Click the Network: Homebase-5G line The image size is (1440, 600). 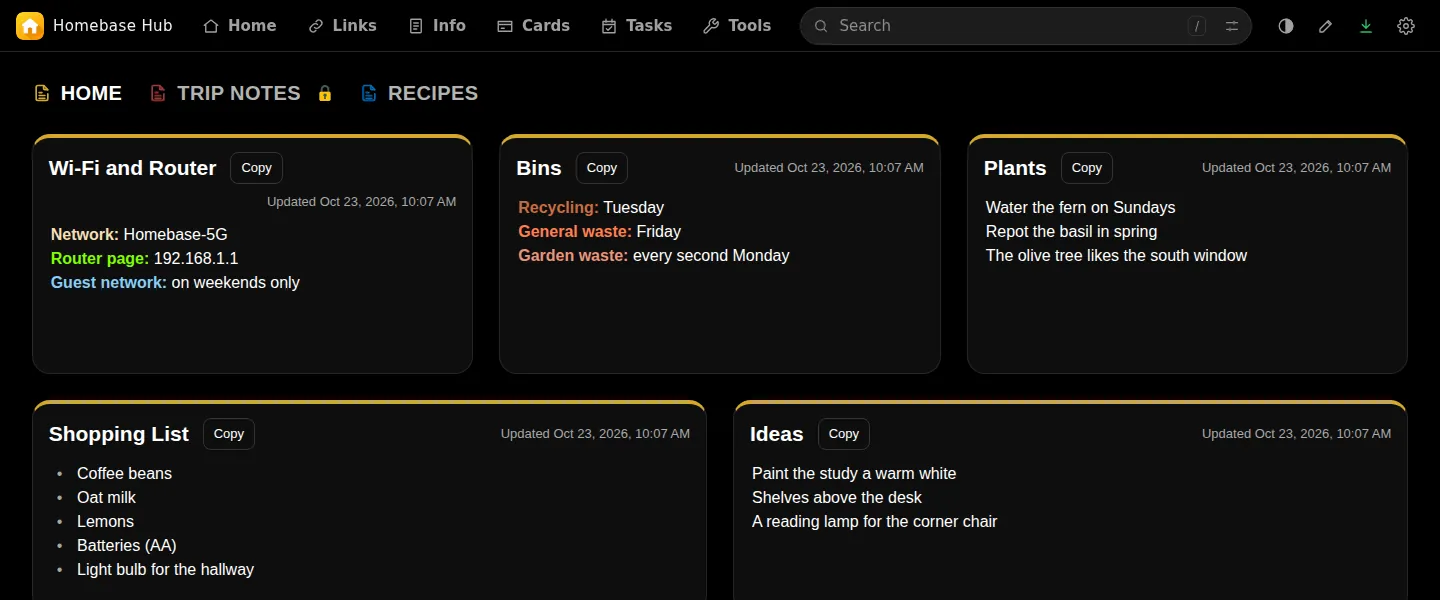[139, 235]
